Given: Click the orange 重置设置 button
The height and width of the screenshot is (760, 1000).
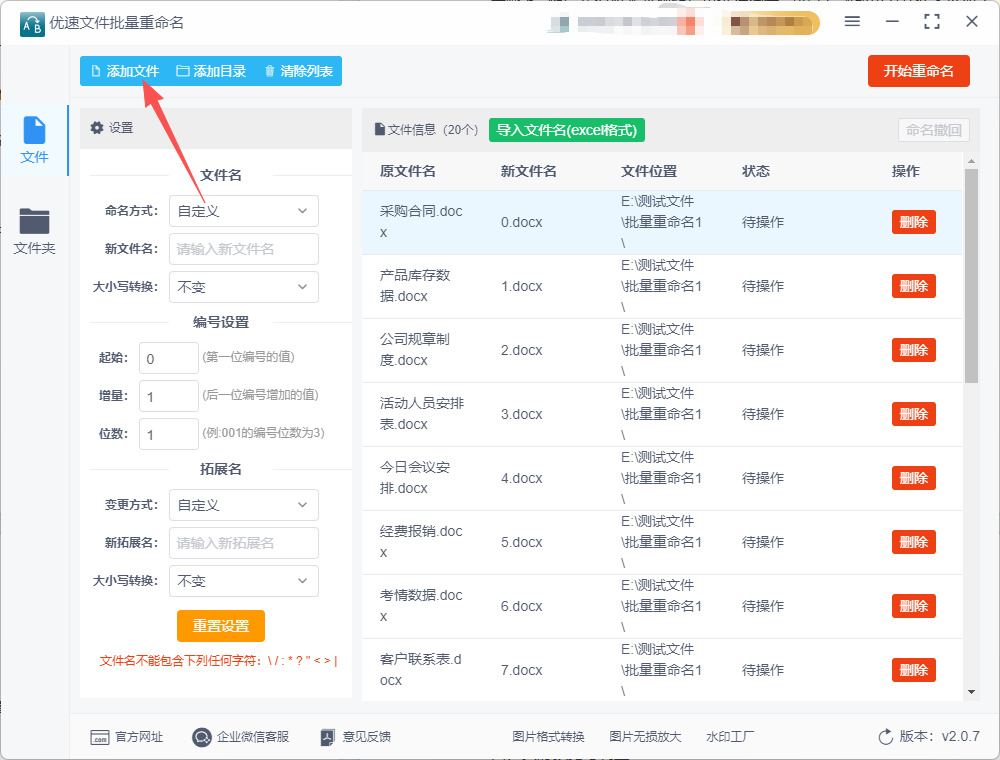Looking at the screenshot, I should [221, 626].
